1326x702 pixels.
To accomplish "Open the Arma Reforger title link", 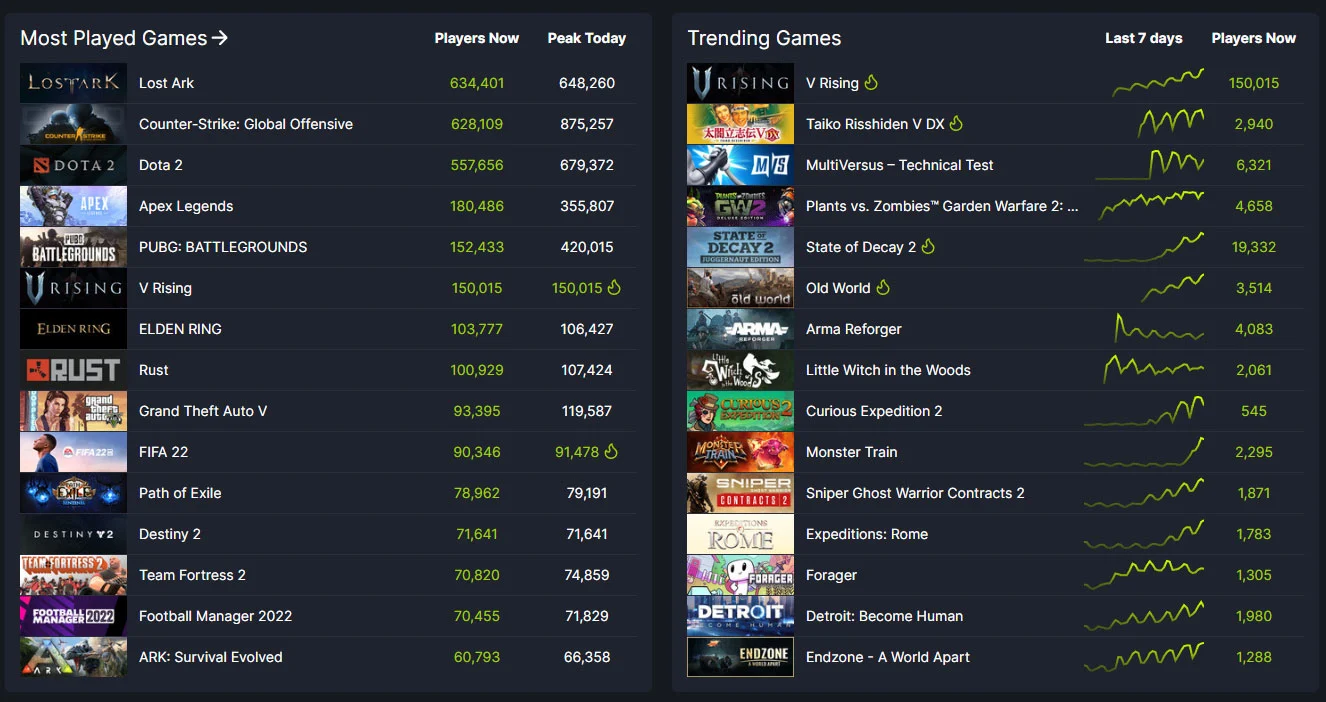I will tap(854, 329).
